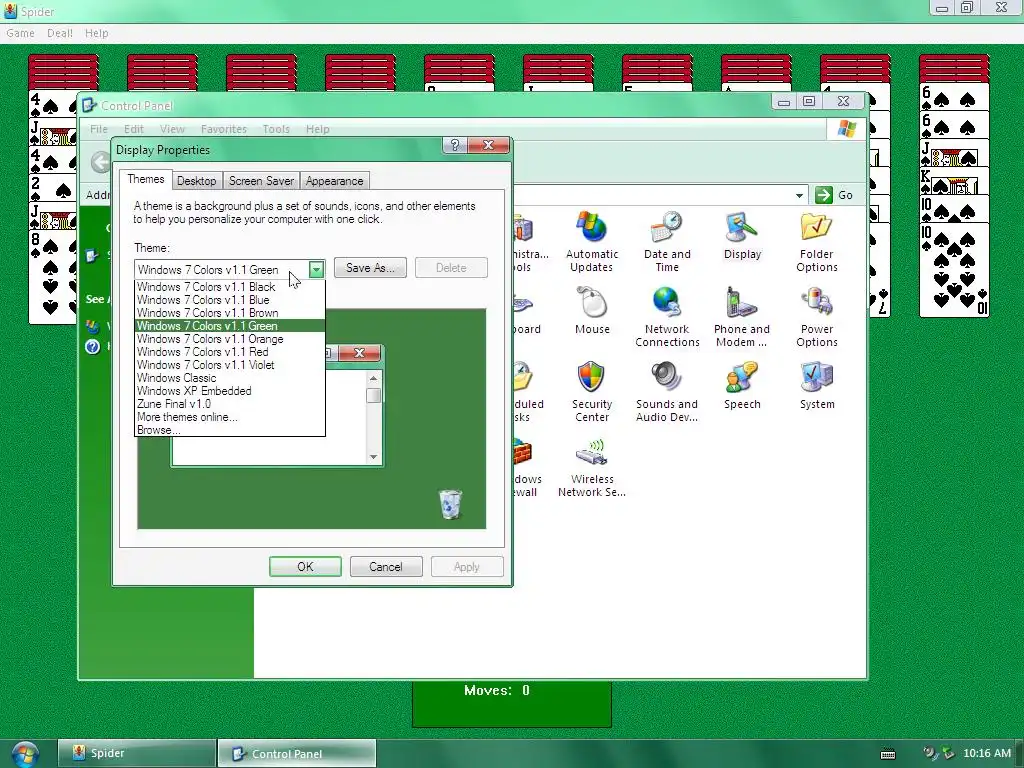Open the Spider Help menu
This screenshot has width=1024, height=768.
click(97, 33)
